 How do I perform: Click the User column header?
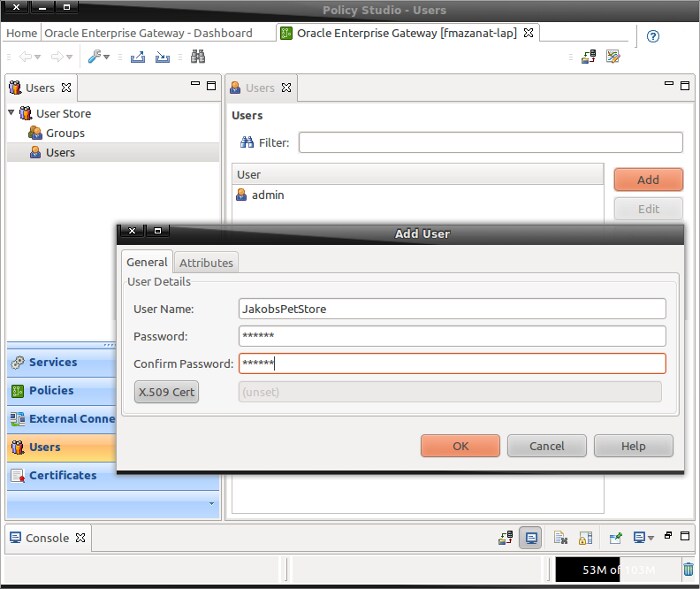pos(418,175)
